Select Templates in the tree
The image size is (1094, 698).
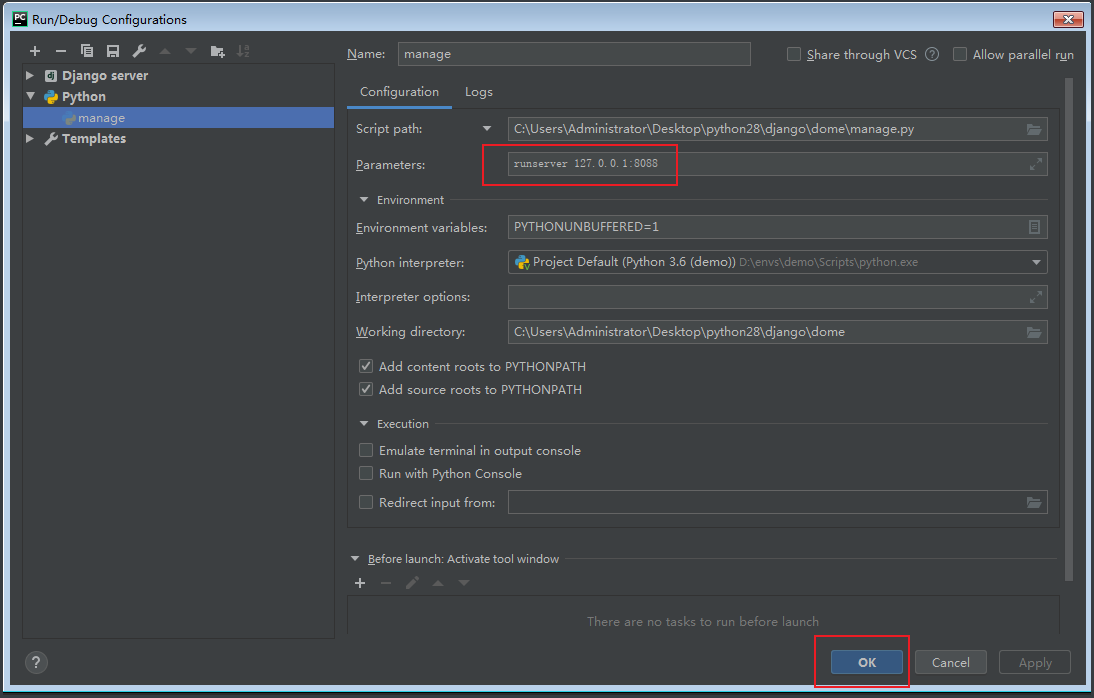coord(93,138)
